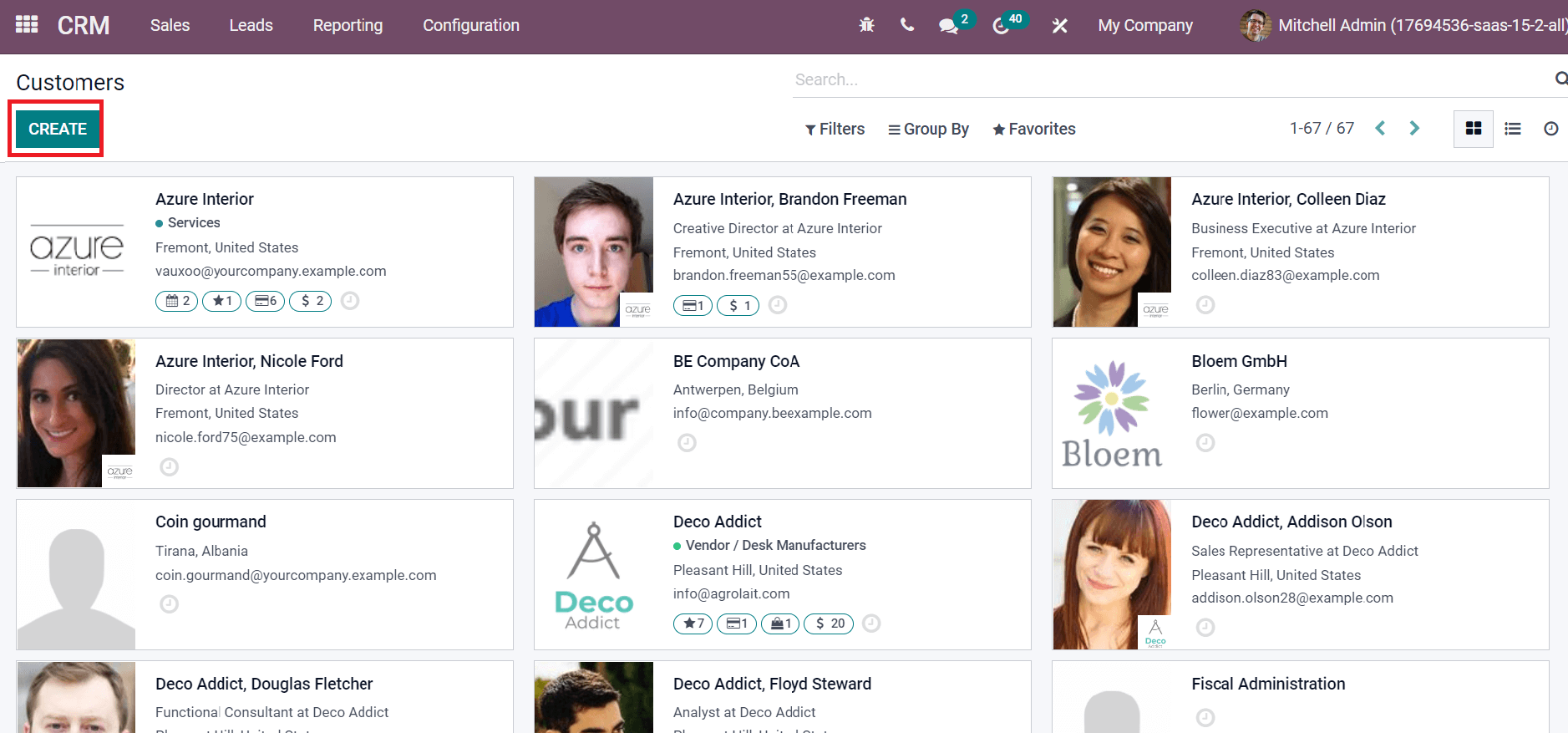The height and width of the screenshot is (733, 1568).
Task: Click Fiscal Administration card title
Action: coord(1268,684)
